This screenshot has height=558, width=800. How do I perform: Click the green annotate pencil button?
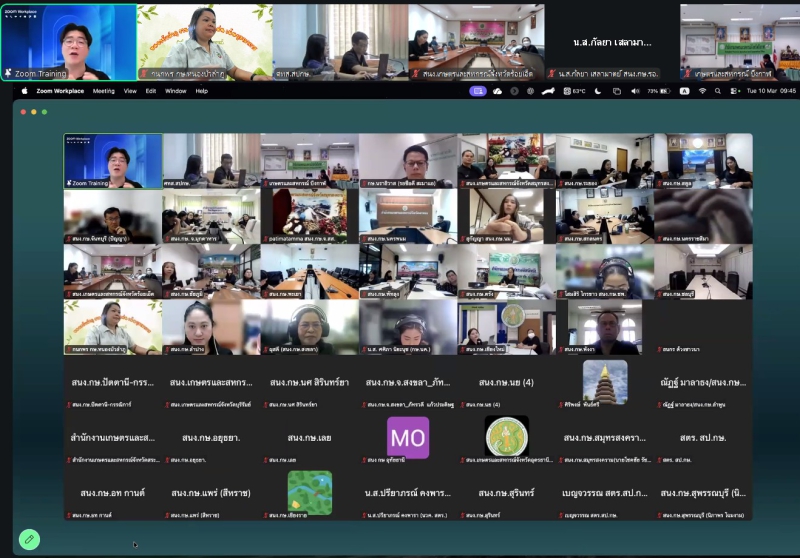(x=30, y=539)
